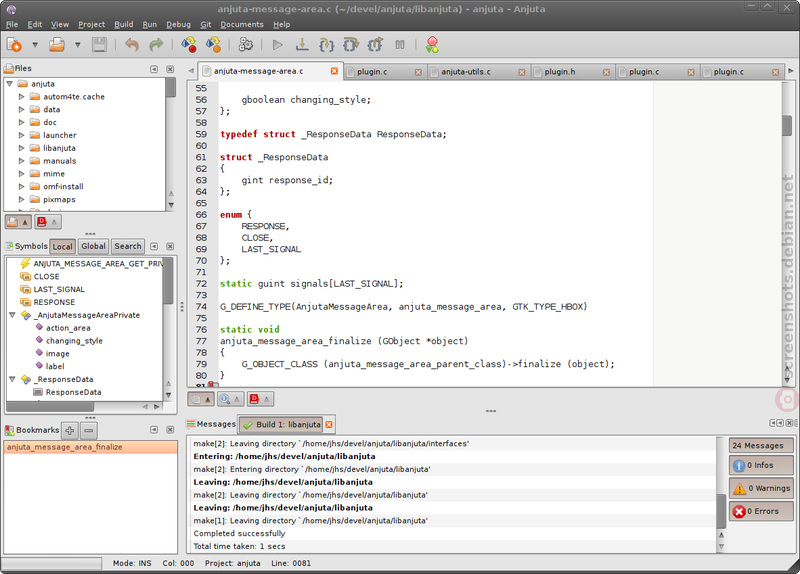Select the changing_style member symbol
800x574 pixels.
(74, 341)
